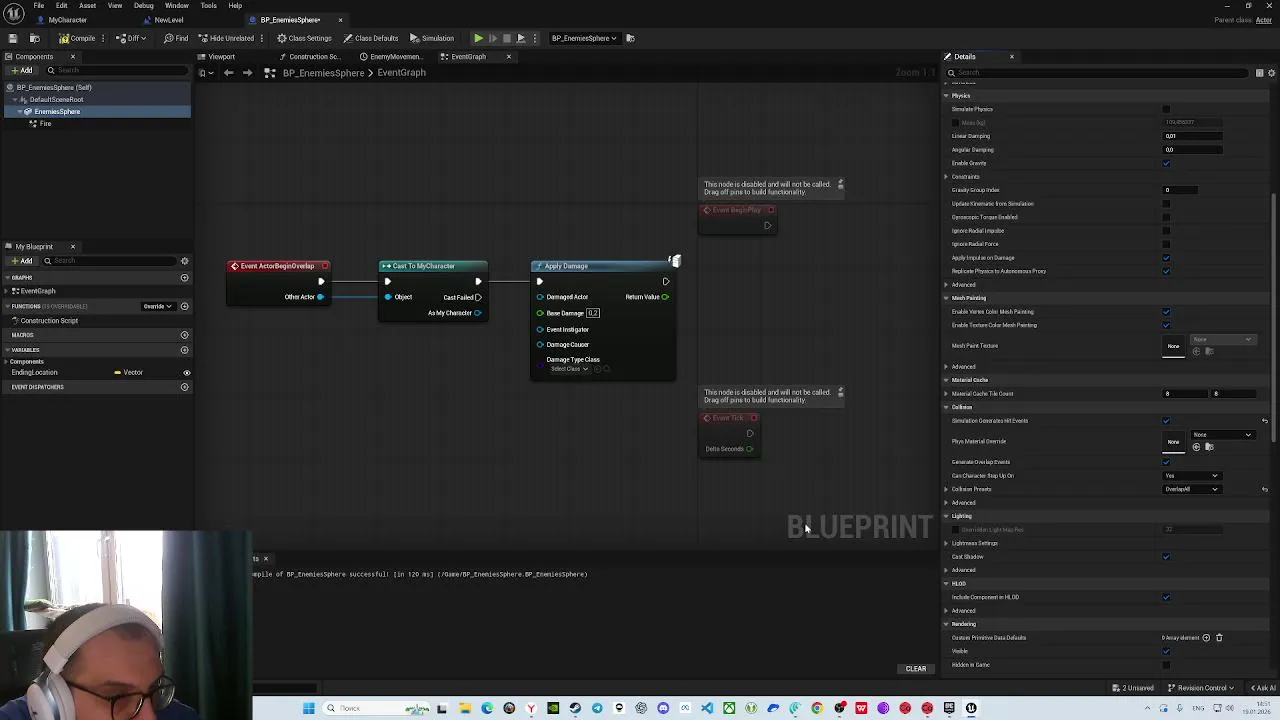
Task: Toggle the EndingLocation variable eye icon
Action: coord(186,373)
